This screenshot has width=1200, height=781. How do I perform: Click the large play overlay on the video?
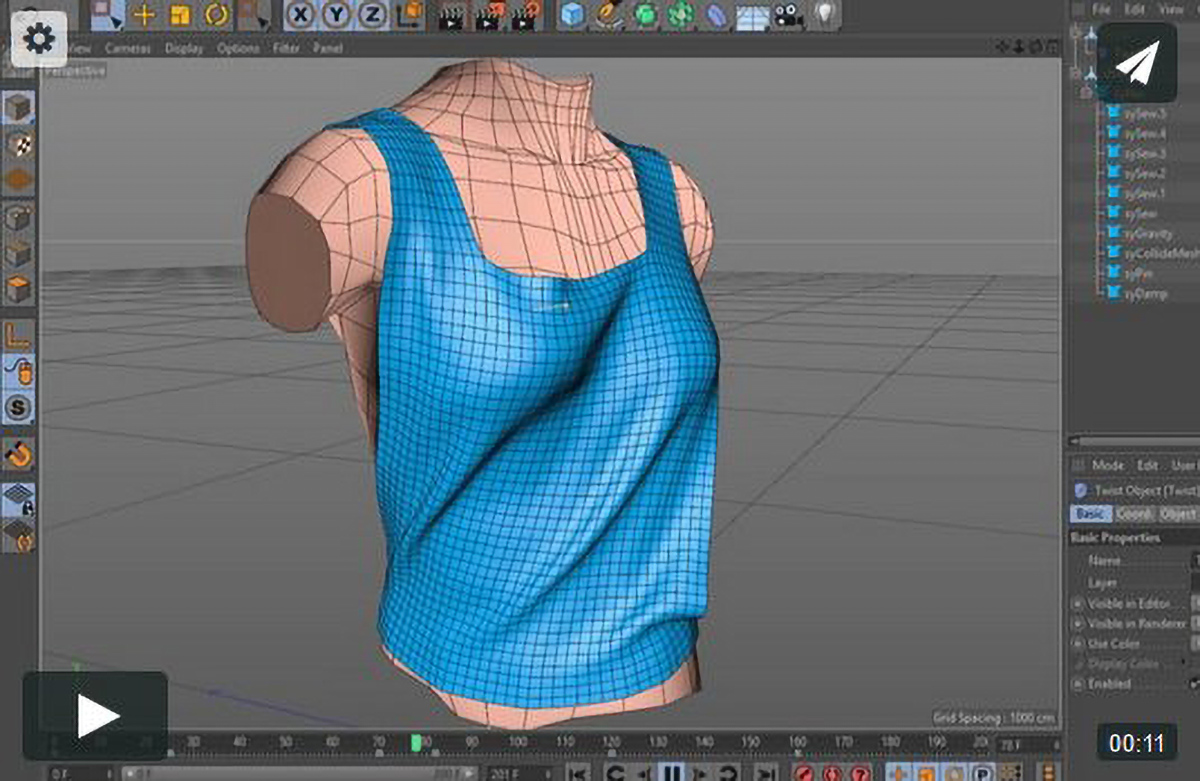coord(97,712)
